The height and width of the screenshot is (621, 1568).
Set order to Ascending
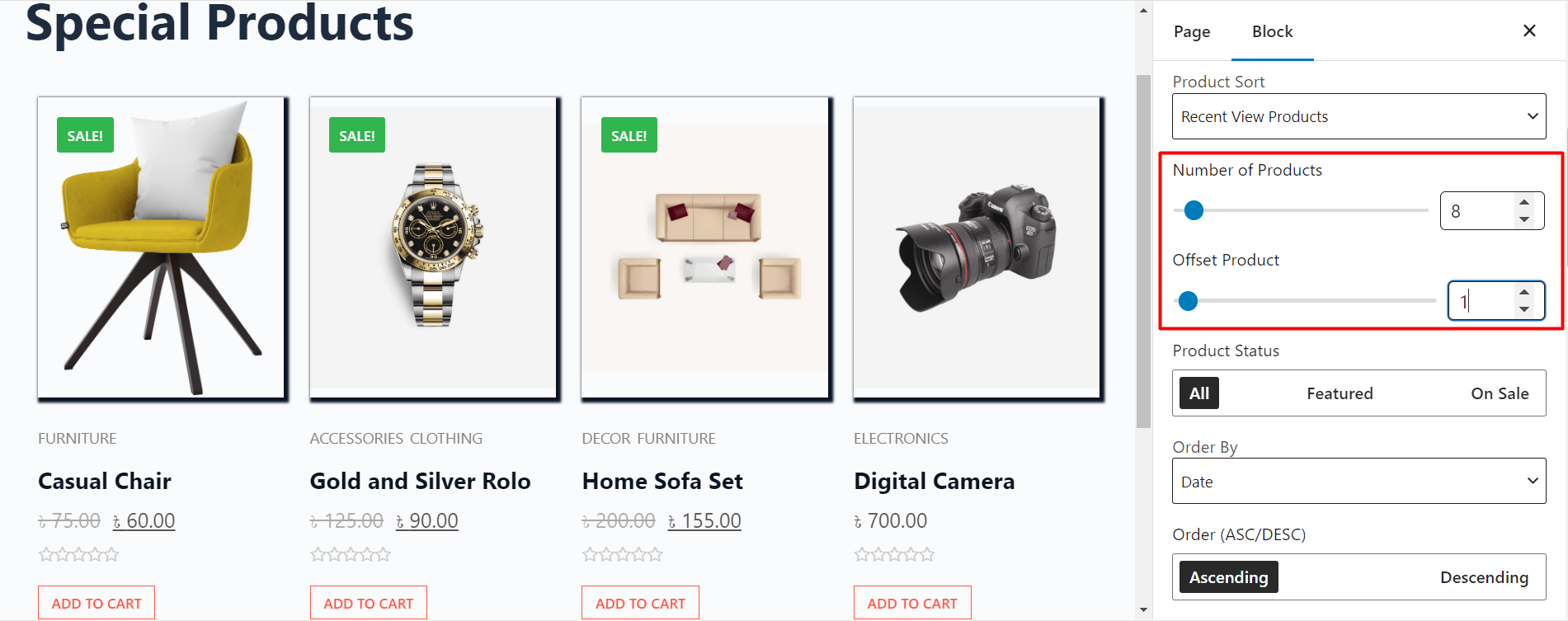click(x=1228, y=577)
